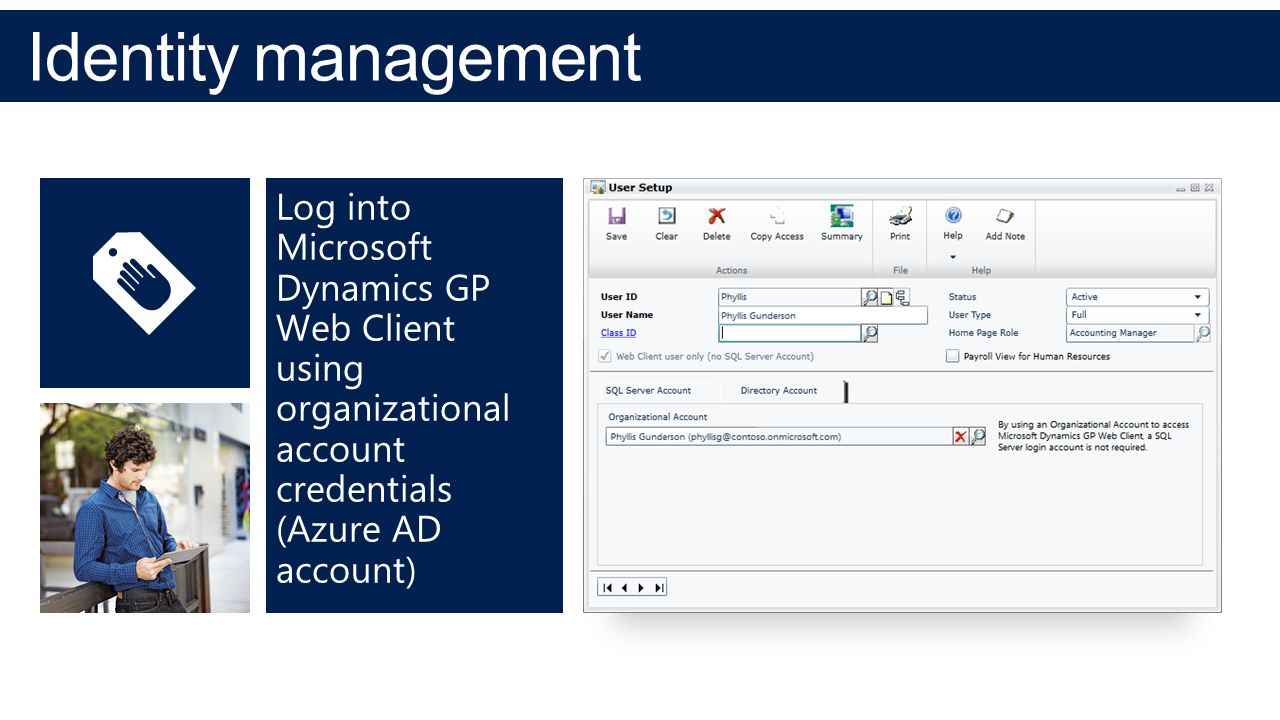Click the Delete red X icon

pos(716,216)
